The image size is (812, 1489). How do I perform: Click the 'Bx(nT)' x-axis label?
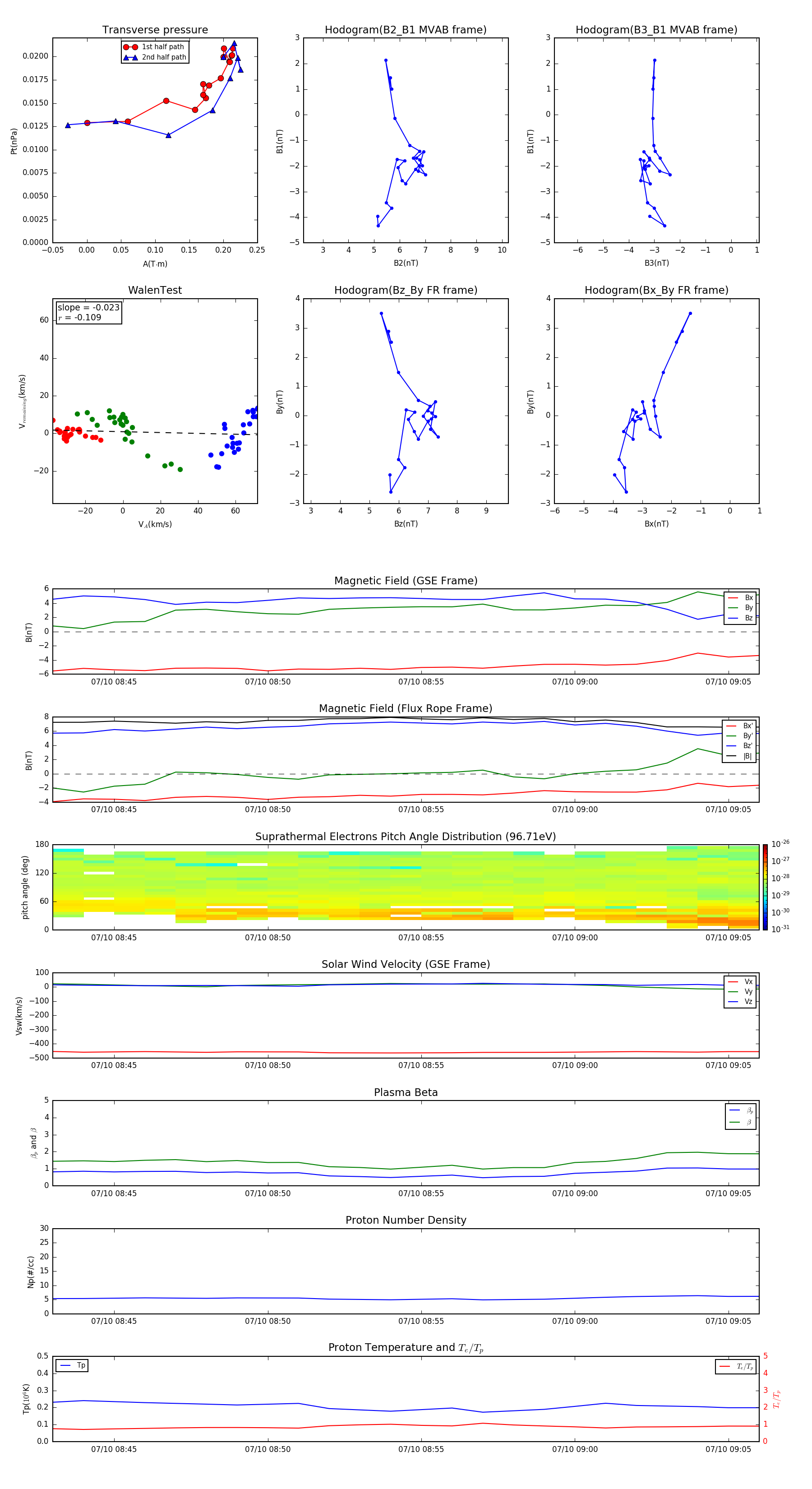tap(656, 524)
